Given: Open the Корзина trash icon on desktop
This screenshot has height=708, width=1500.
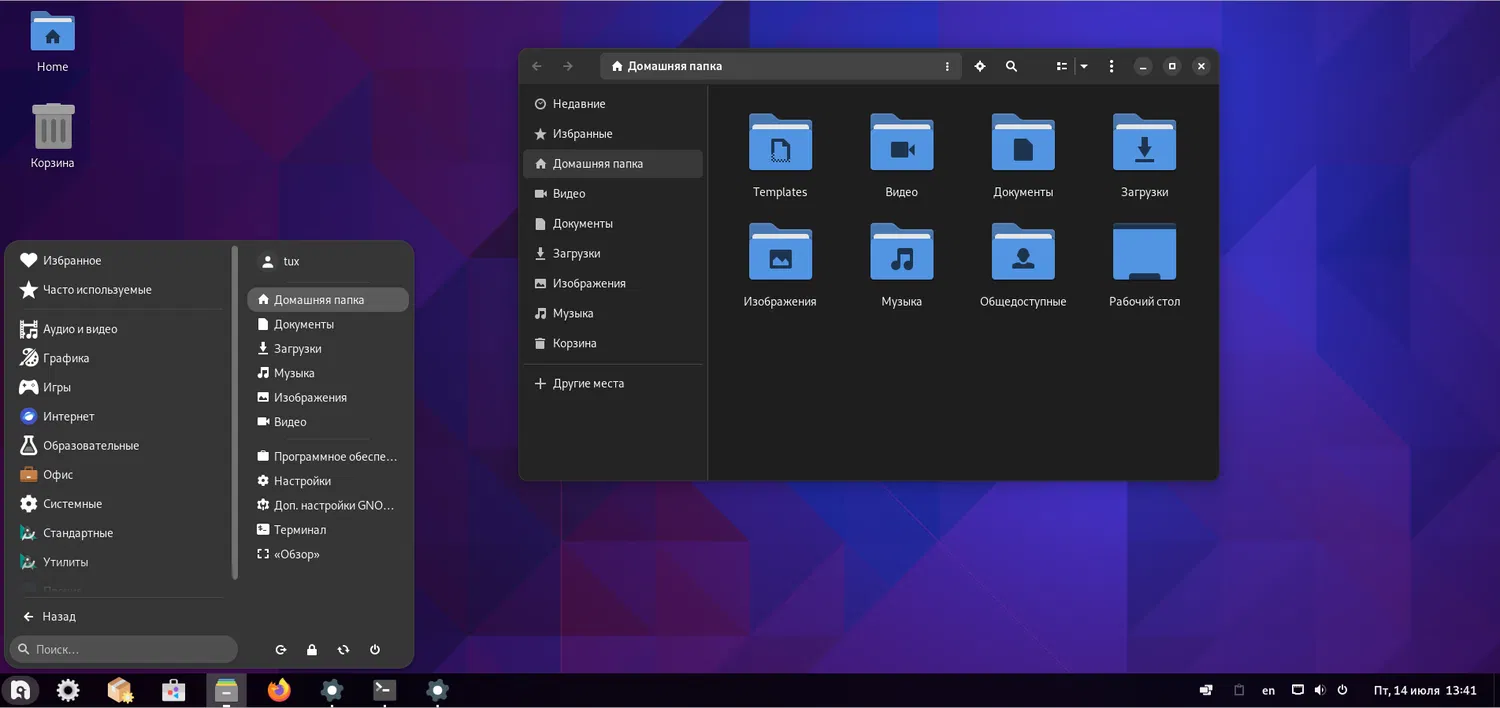Looking at the screenshot, I should (x=53, y=128).
